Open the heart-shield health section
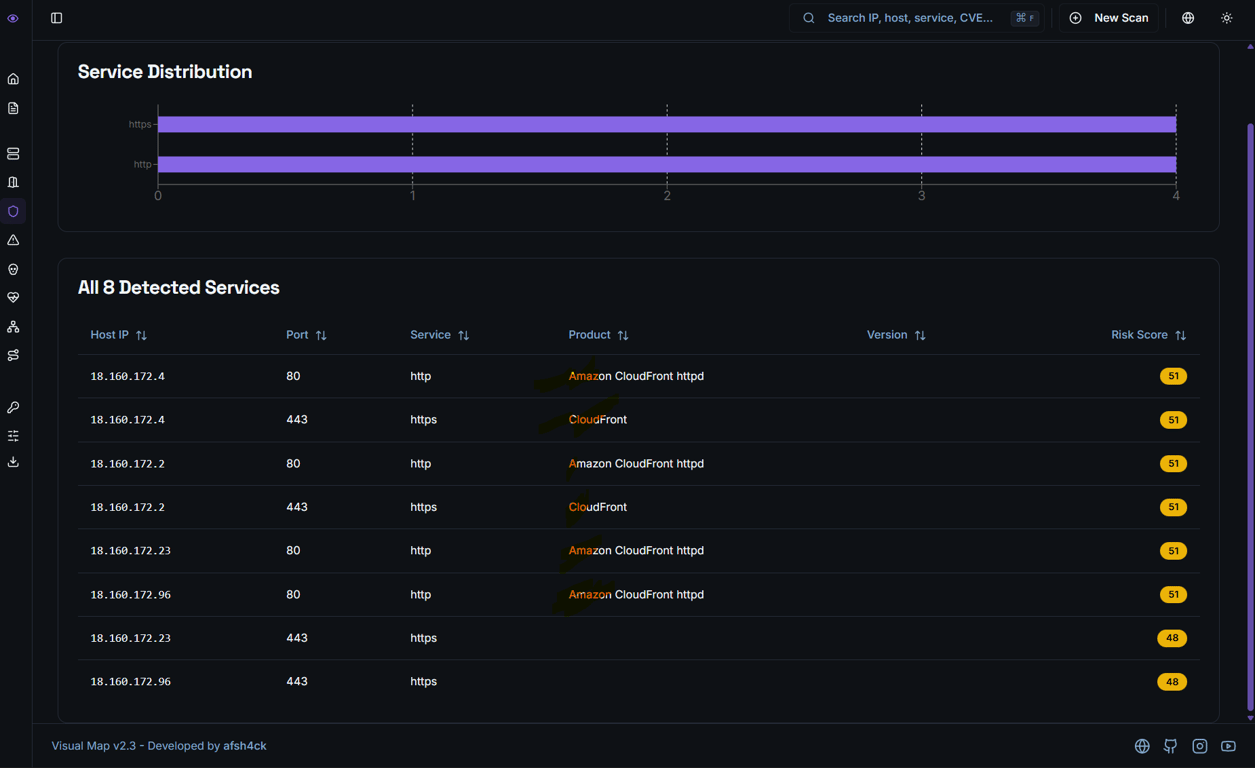Viewport: 1255px width, 768px height. (13, 297)
